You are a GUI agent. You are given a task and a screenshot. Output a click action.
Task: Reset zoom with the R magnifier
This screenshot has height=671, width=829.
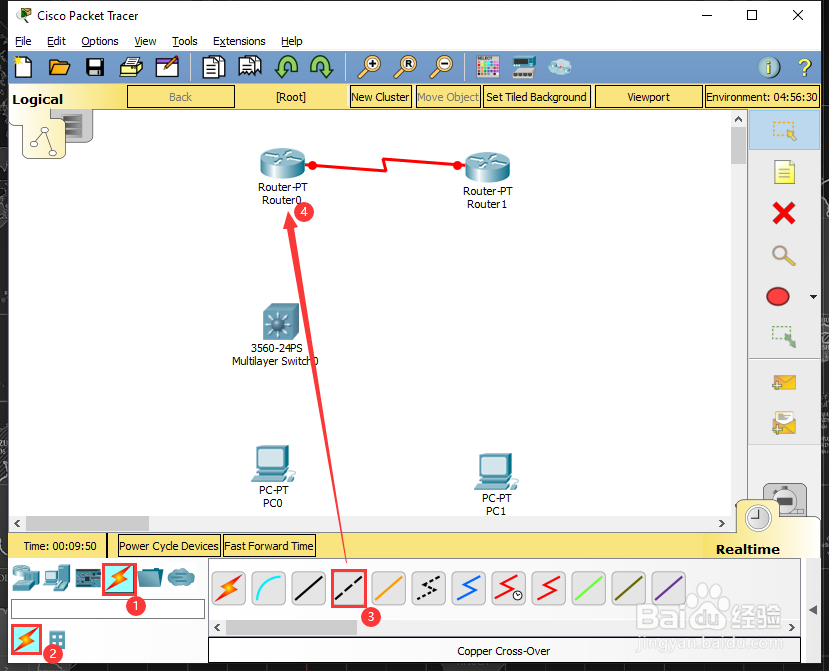405,67
